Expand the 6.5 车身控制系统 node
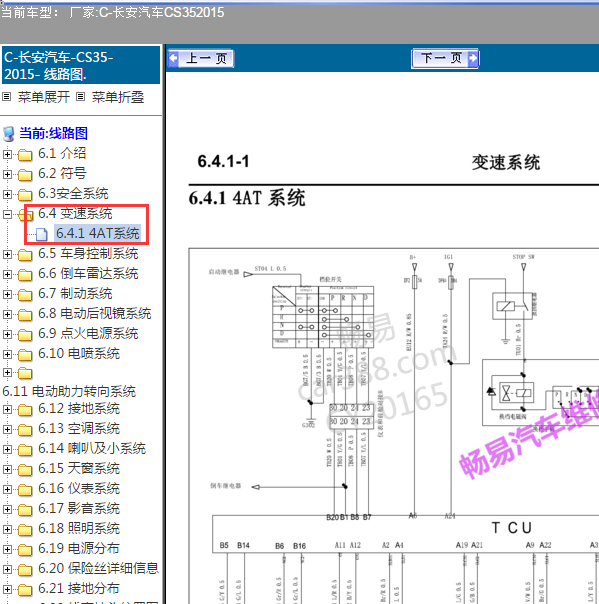 [7, 254]
